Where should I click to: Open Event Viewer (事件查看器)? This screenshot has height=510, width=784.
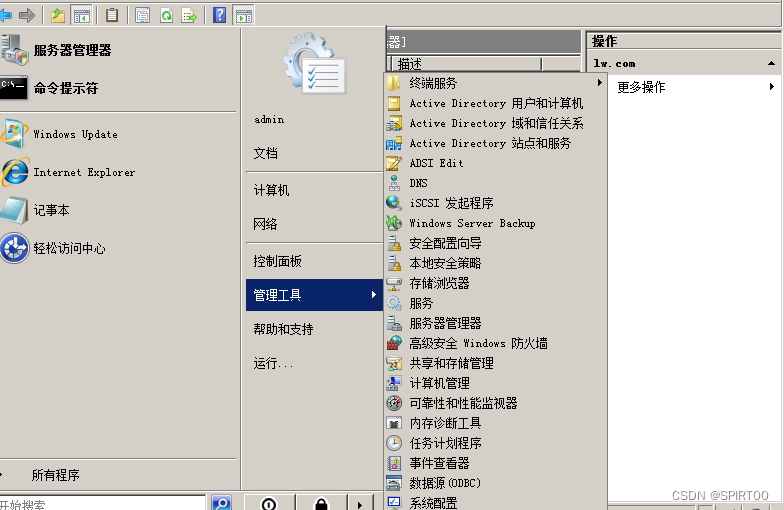(496, 463)
